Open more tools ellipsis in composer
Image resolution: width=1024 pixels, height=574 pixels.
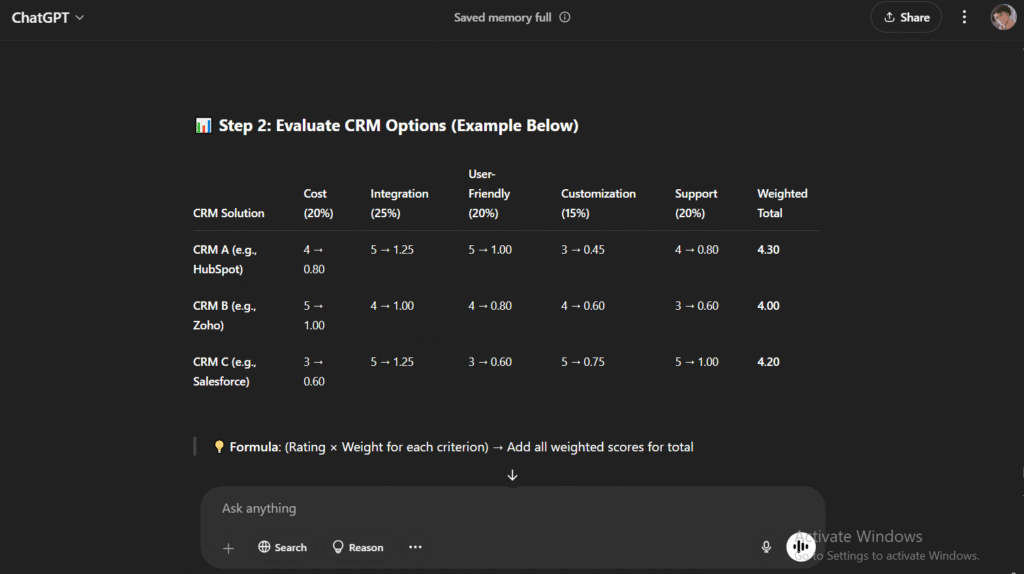click(415, 547)
